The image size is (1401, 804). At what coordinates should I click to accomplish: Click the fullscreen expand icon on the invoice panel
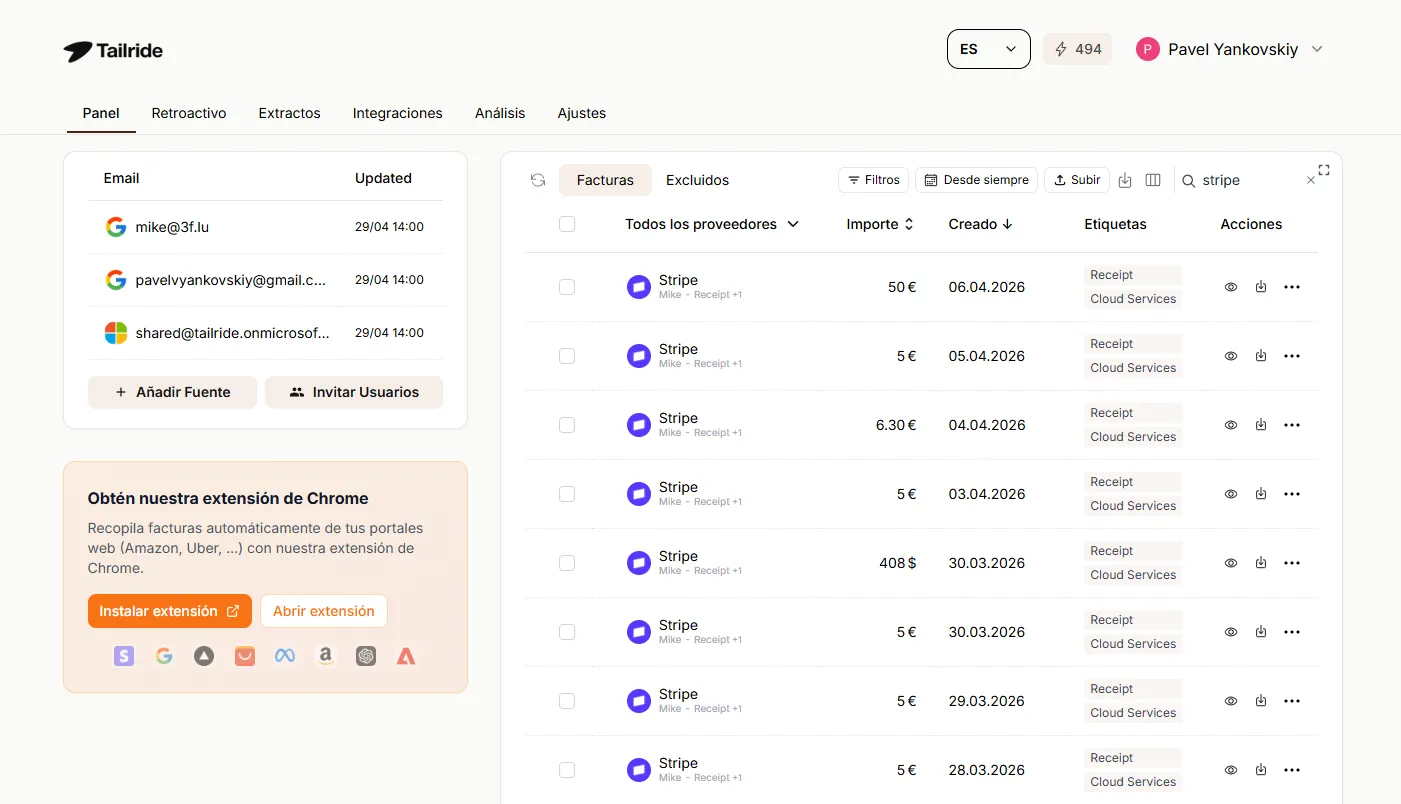click(x=1324, y=169)
